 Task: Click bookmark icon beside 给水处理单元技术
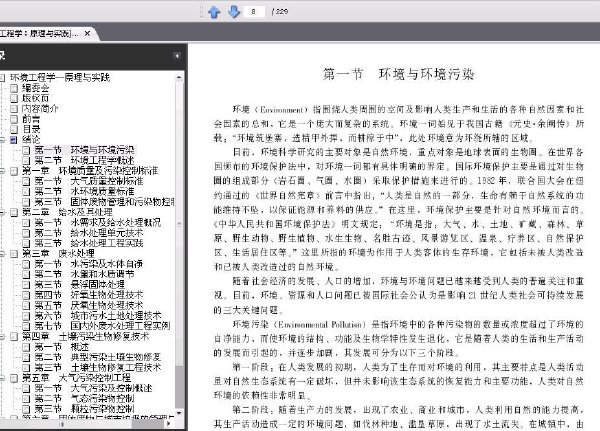point(26,233)
